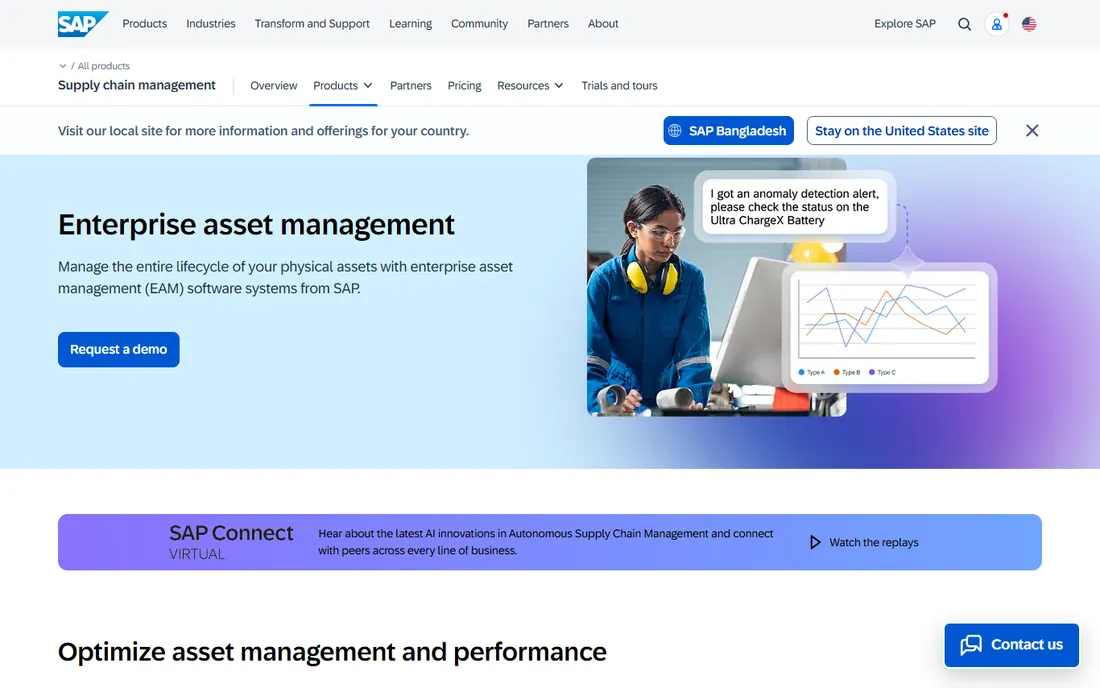
Task: Open the Community menu
Action: click(479, 24)
